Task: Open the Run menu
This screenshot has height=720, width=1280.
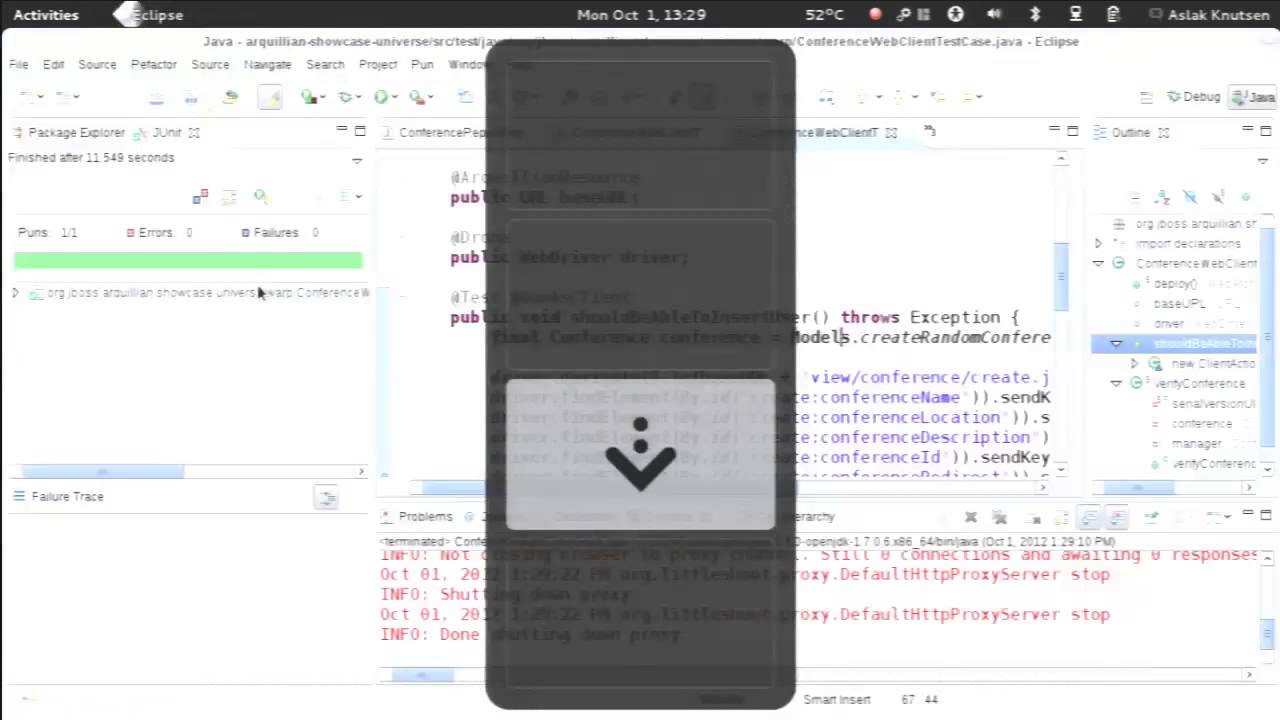Action: coord(422,64)
